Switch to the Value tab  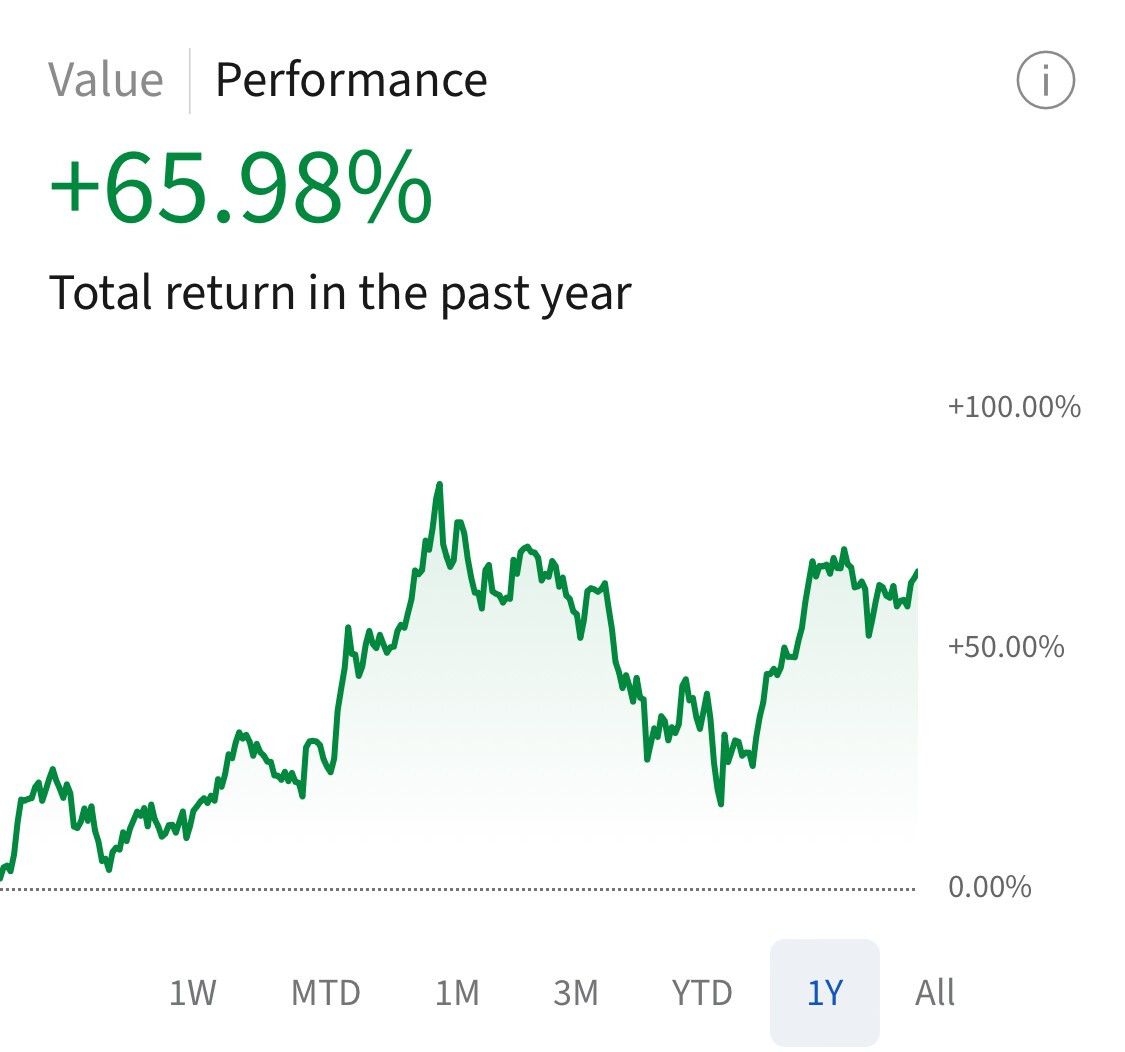coord(105,80)
